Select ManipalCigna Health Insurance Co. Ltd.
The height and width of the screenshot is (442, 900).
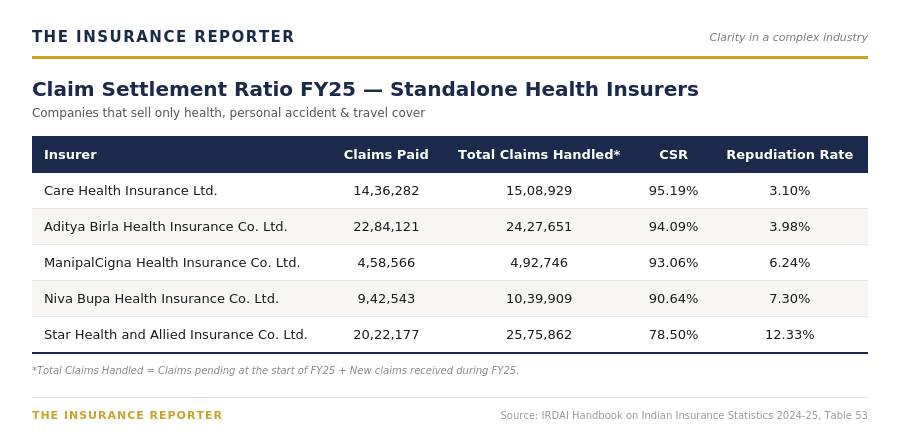[172, 263]
